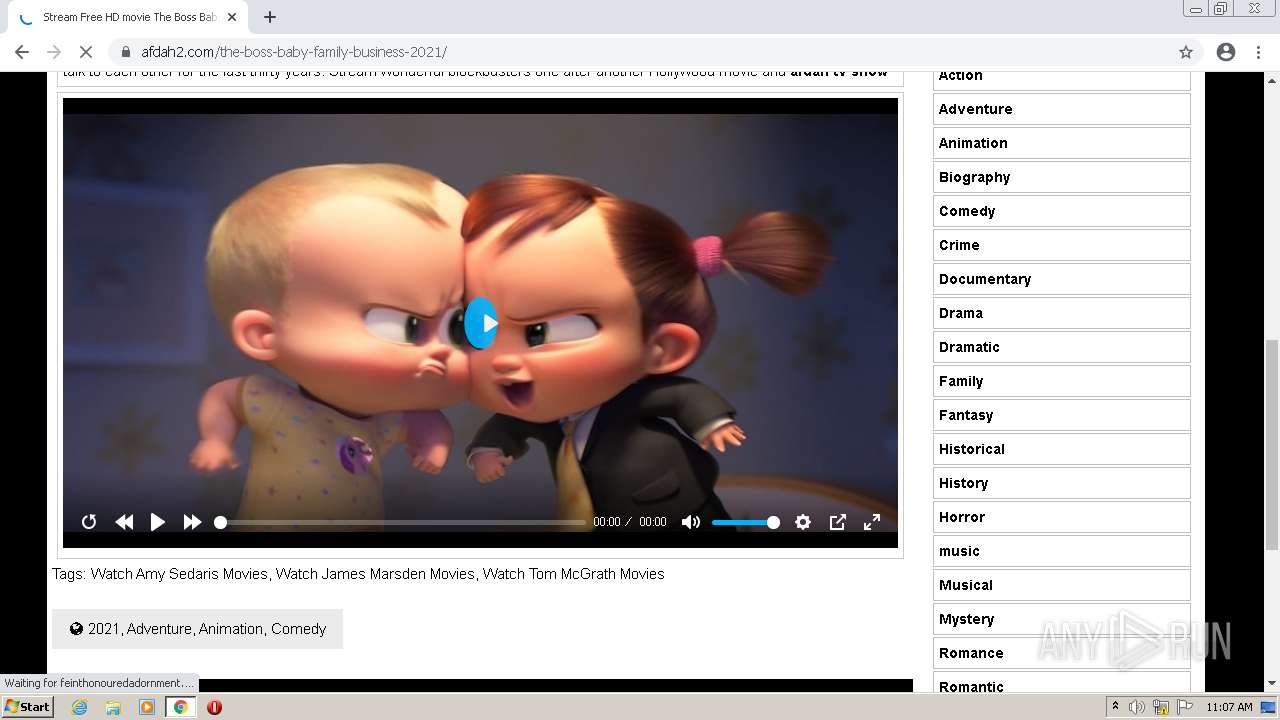Open media player taskbar icon
Image resolution: width=1280 pixels, height=720 pixels.
click(147, 707)
